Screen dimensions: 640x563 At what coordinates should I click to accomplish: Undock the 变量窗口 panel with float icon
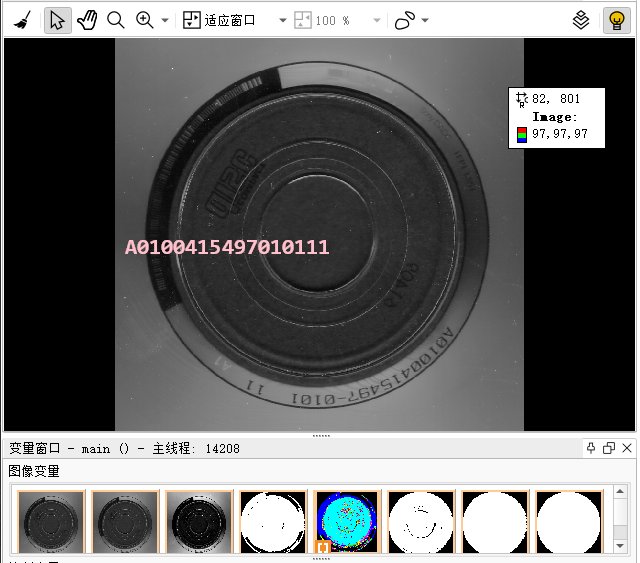coord(609,448)
